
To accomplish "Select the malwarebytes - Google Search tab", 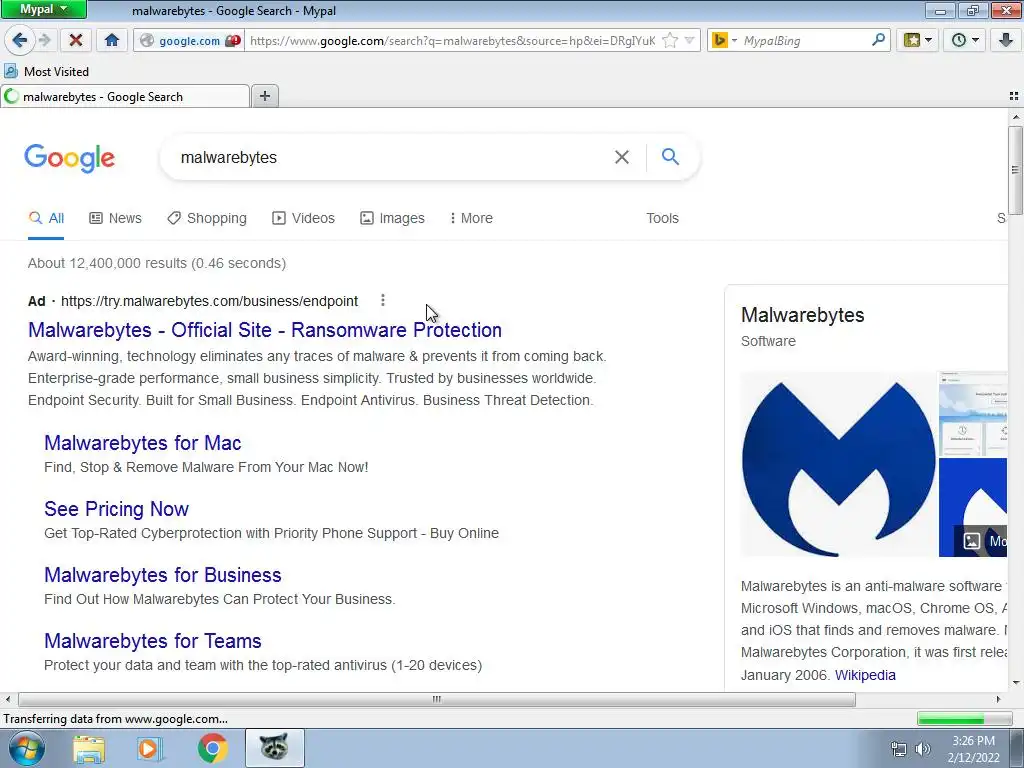I will coord(124,97).
